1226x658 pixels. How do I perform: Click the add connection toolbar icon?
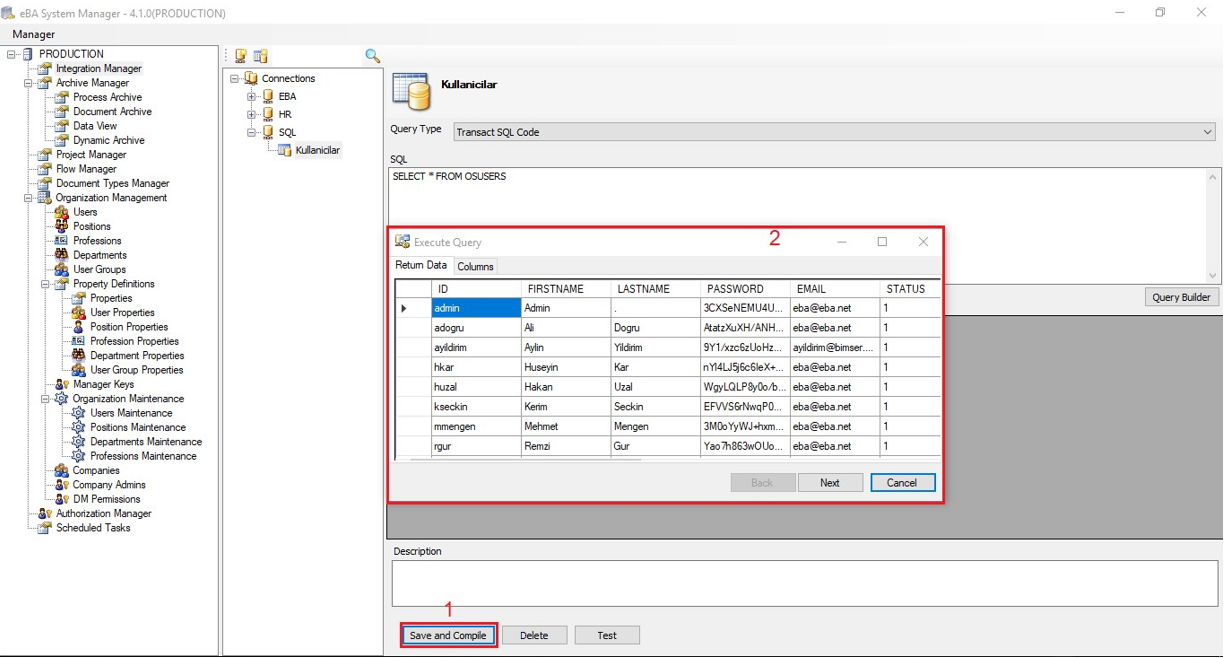(241, 56)
